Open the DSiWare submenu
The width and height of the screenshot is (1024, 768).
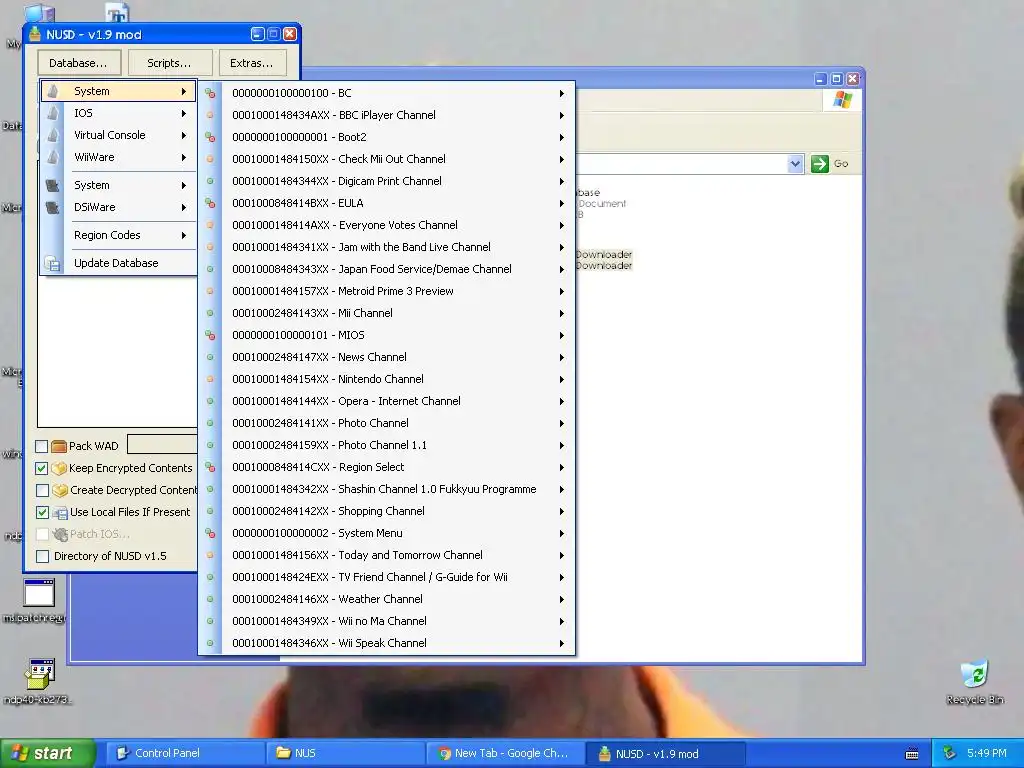pos(118,208)
